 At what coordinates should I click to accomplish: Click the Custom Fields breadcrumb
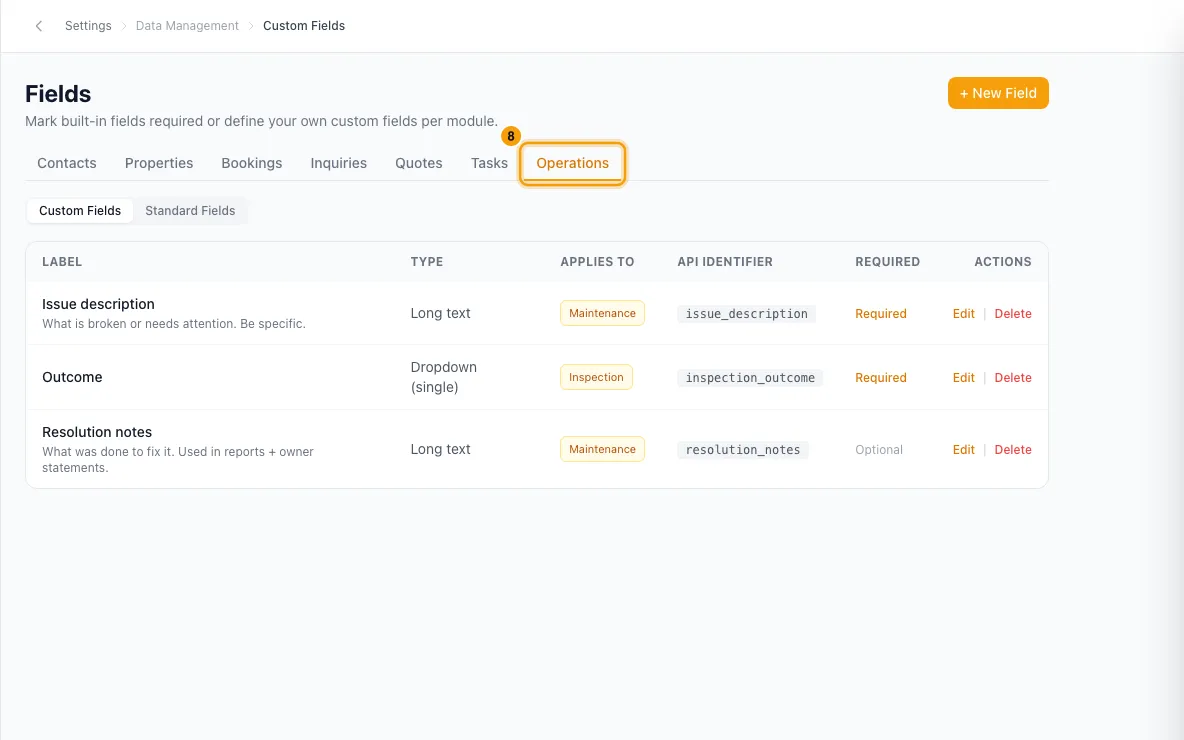pos(304,26)
